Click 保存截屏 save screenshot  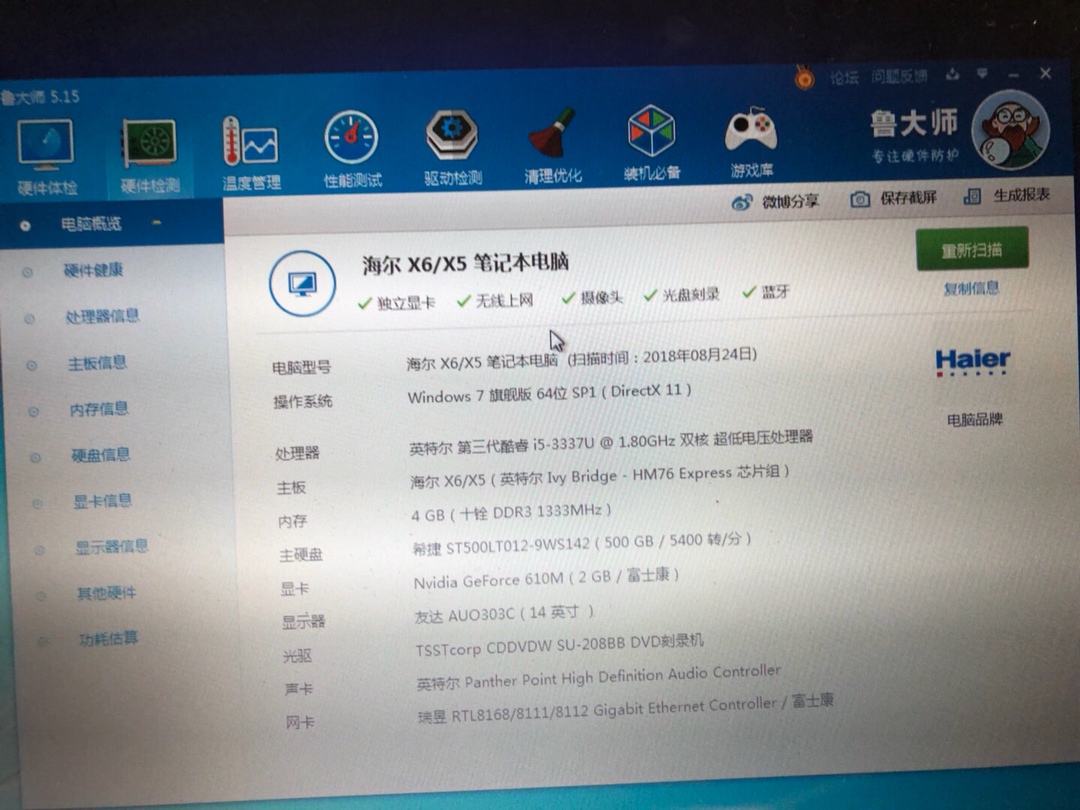pyautogui.click(x=893, y=199)
